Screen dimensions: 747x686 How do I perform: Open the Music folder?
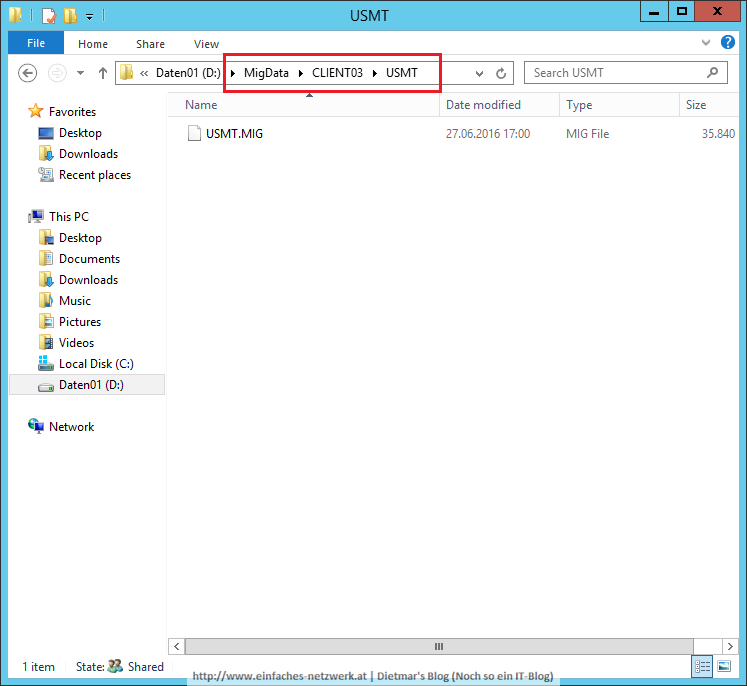pyautogui.click(x=75, y=301)
